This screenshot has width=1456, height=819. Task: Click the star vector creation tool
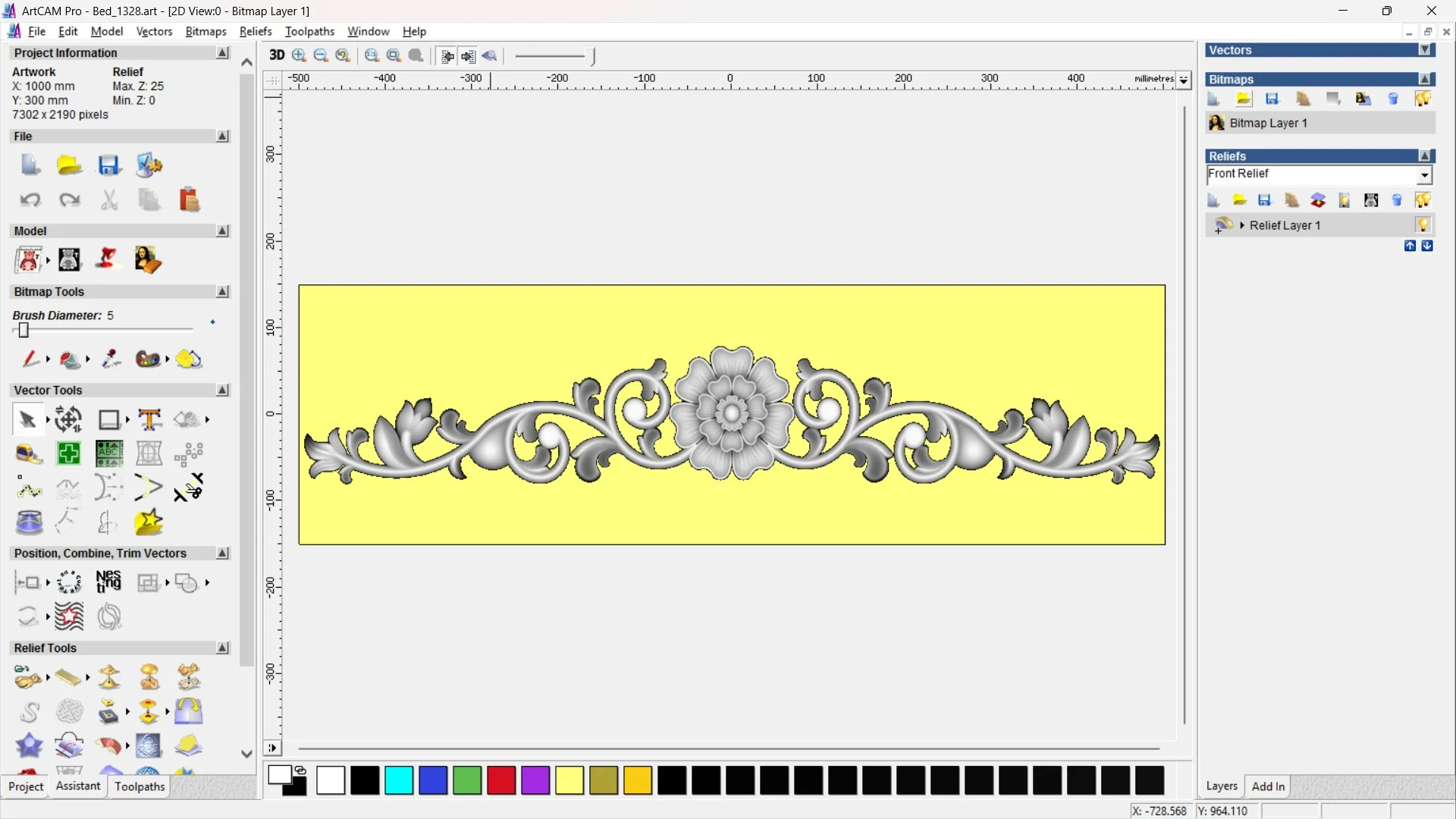149,522
